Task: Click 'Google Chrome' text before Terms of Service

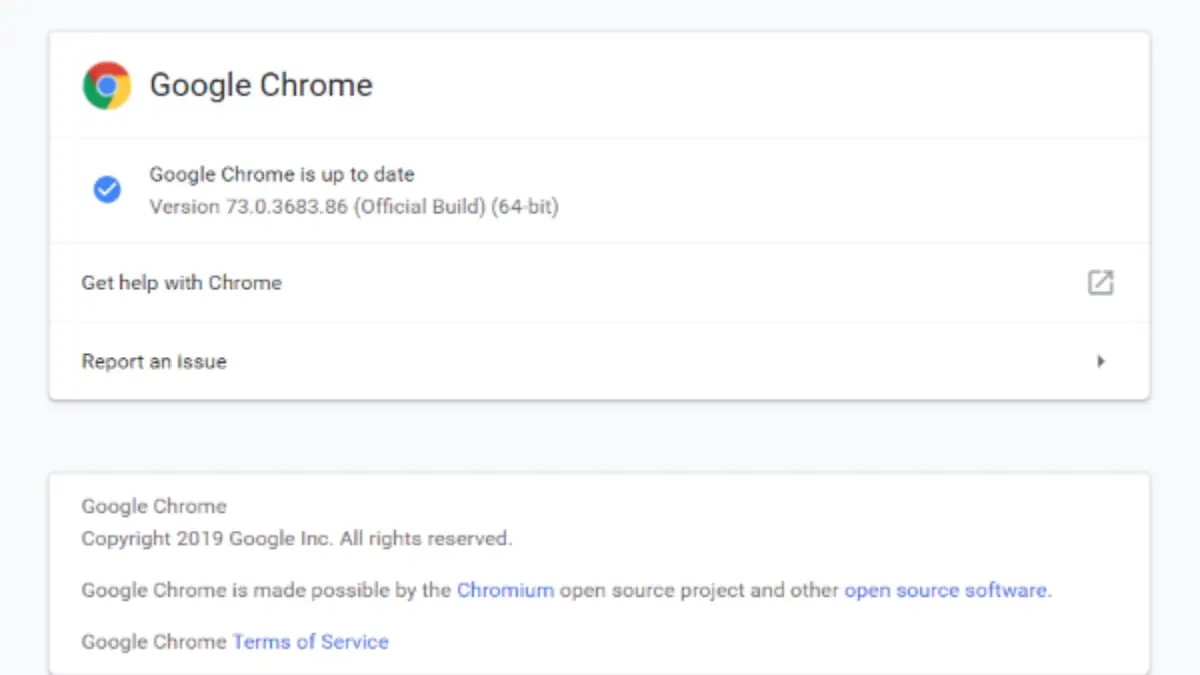Action: coord(154,642)
